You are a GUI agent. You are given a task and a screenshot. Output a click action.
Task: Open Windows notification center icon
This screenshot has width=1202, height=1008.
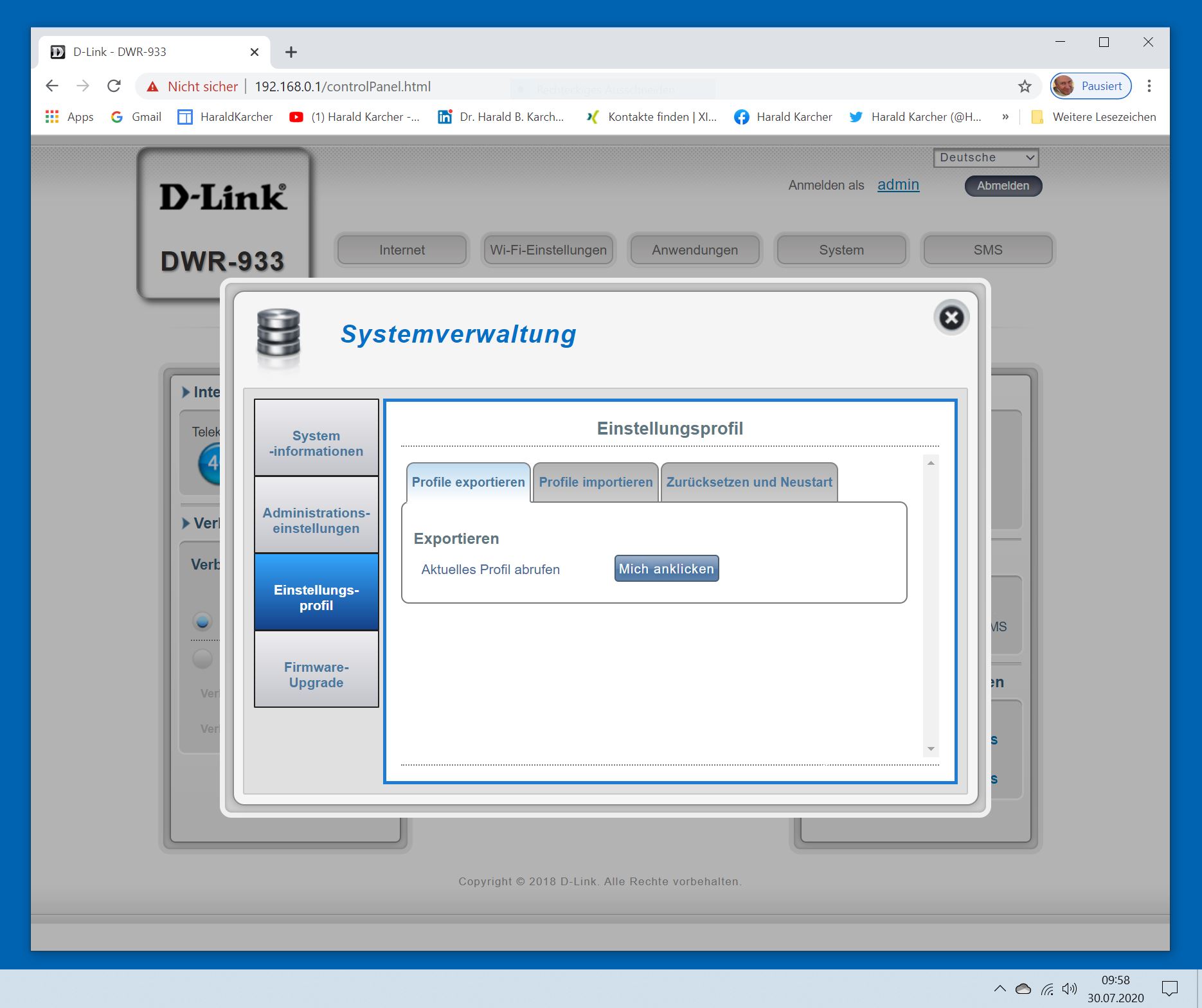[x=1169, y=988]
